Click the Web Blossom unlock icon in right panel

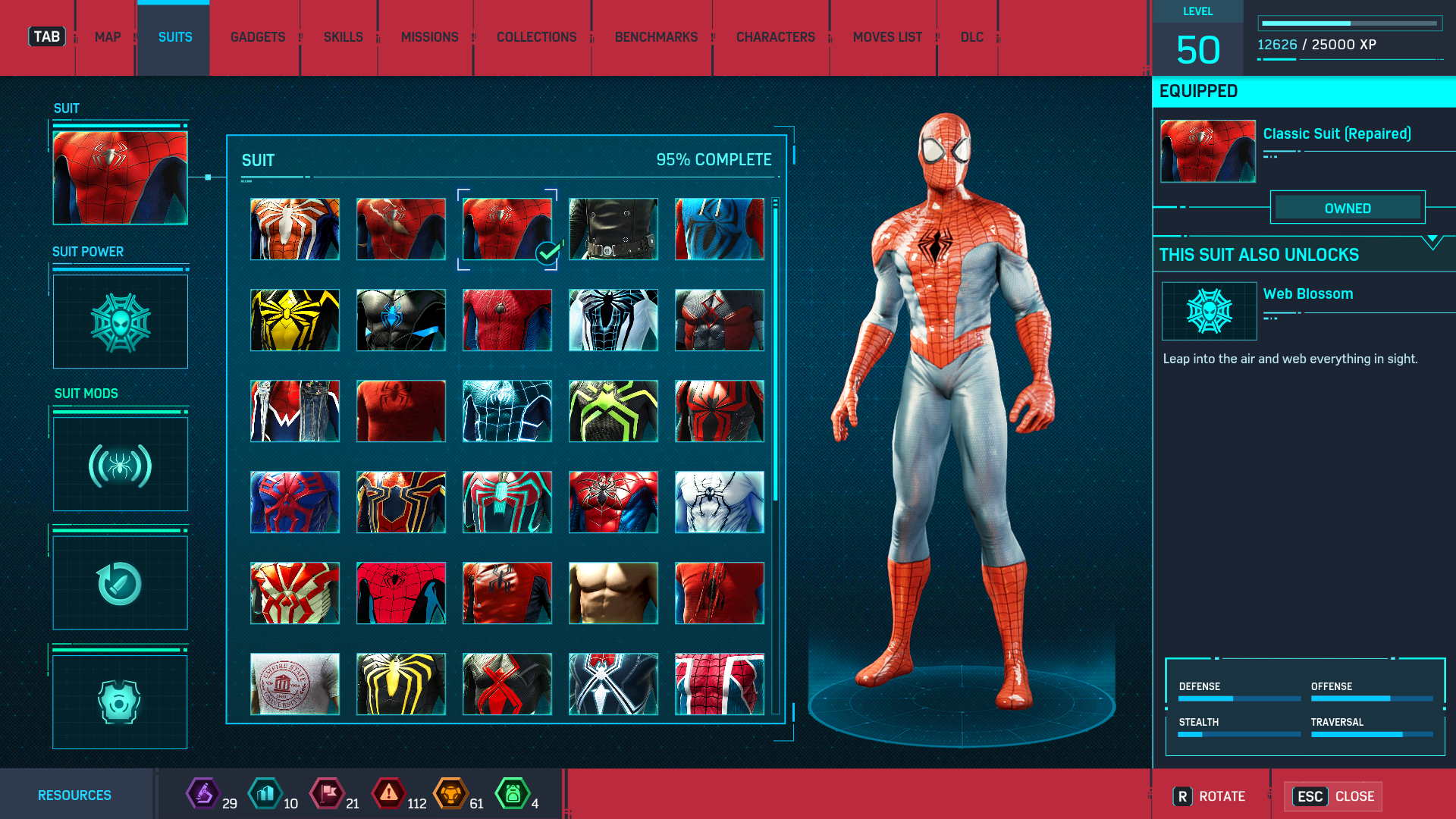pyautogui.click(x=1209, y=311)
